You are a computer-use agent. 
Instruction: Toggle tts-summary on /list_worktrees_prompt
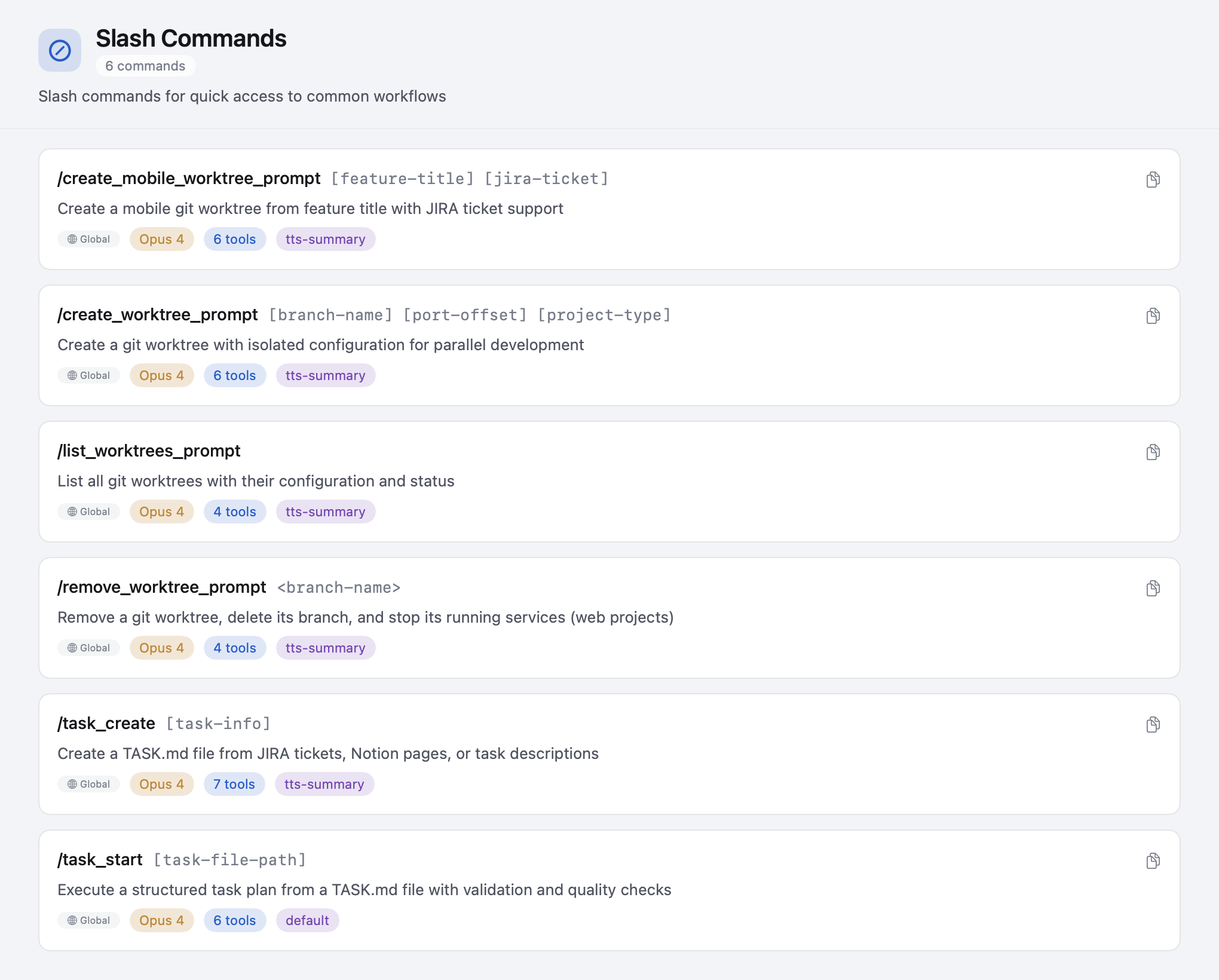click(326, 512)
